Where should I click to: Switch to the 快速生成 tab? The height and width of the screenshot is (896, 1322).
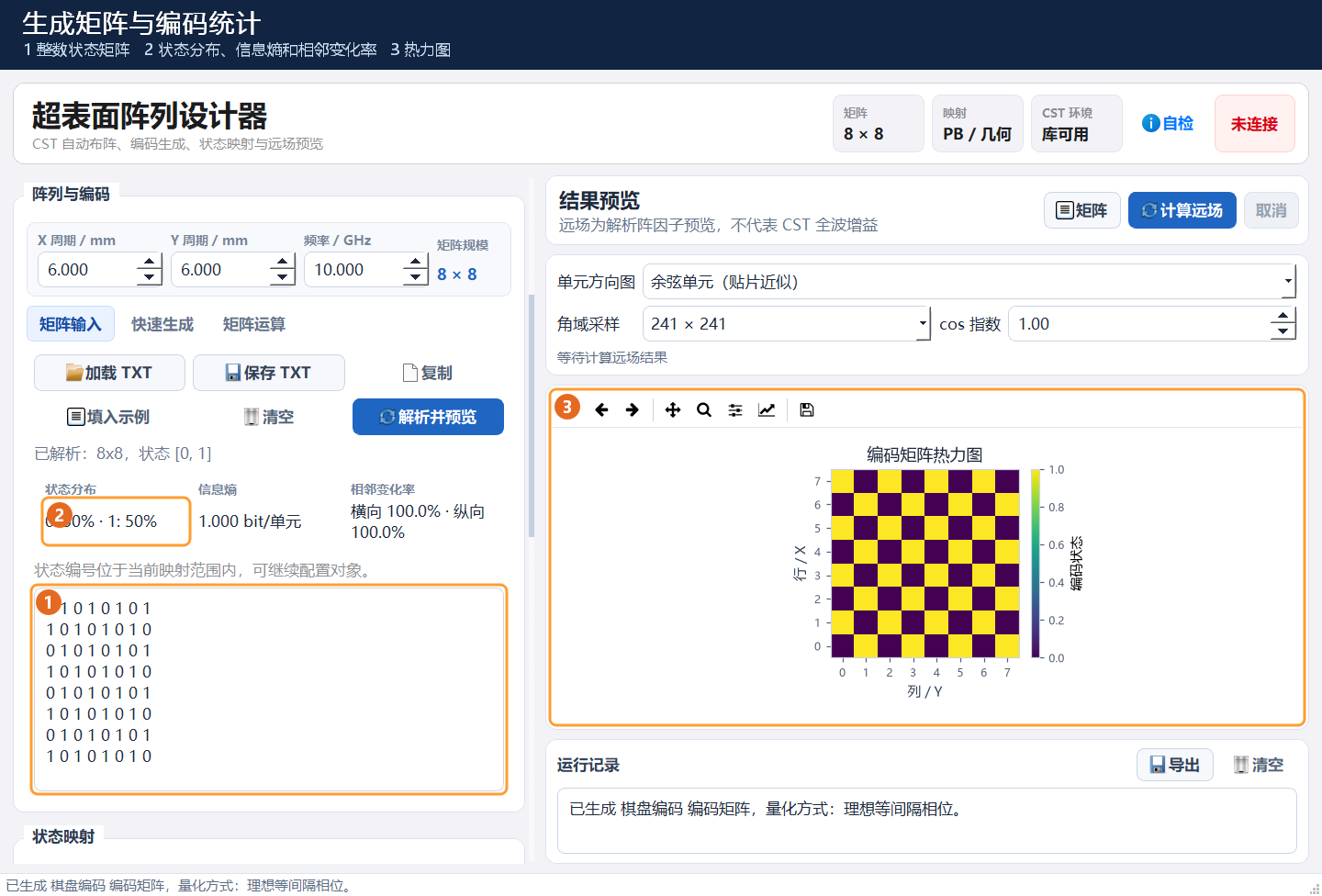click(162, 324)
